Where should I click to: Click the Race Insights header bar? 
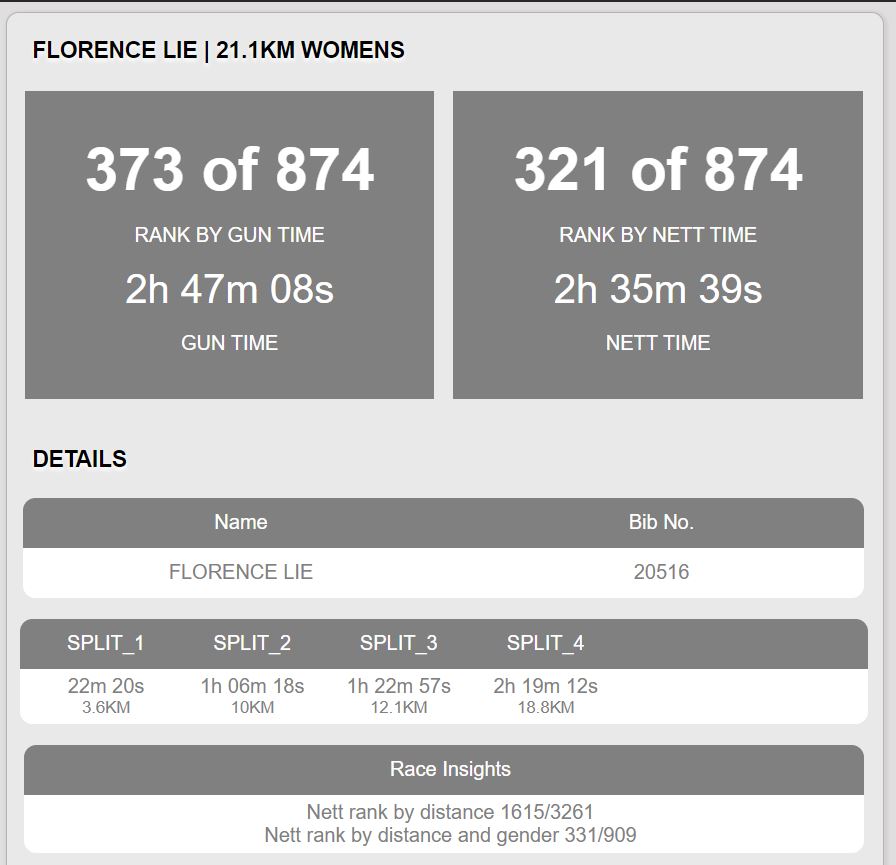pos(443,770)
